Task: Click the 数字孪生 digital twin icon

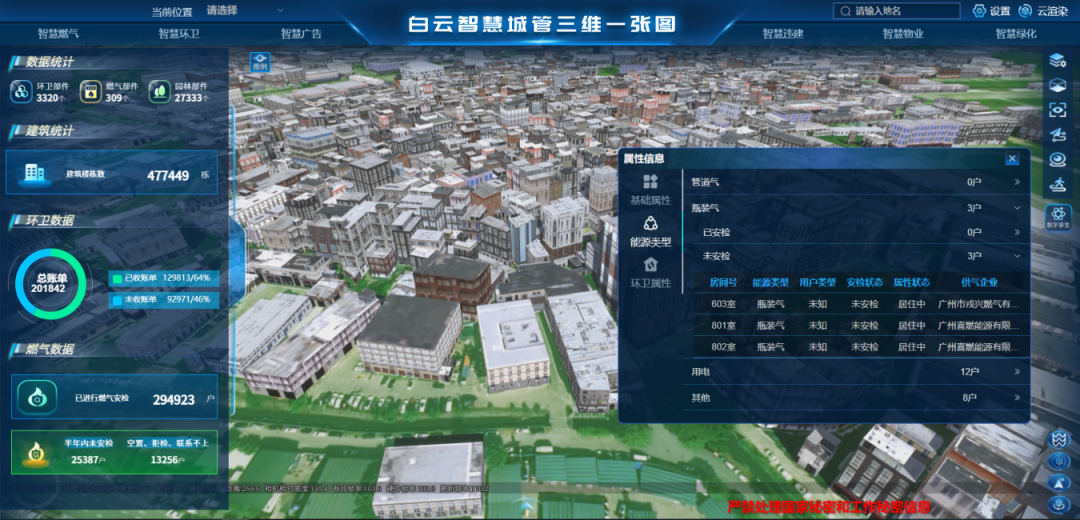Action: coord(1058,214)
